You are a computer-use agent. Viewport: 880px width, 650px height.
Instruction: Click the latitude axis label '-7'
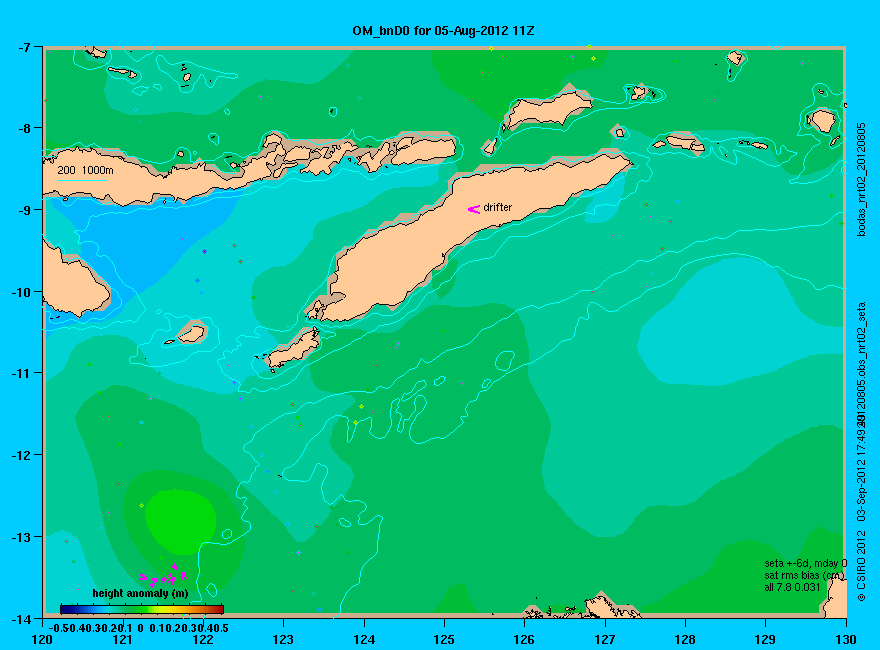(x=24, y=47)
